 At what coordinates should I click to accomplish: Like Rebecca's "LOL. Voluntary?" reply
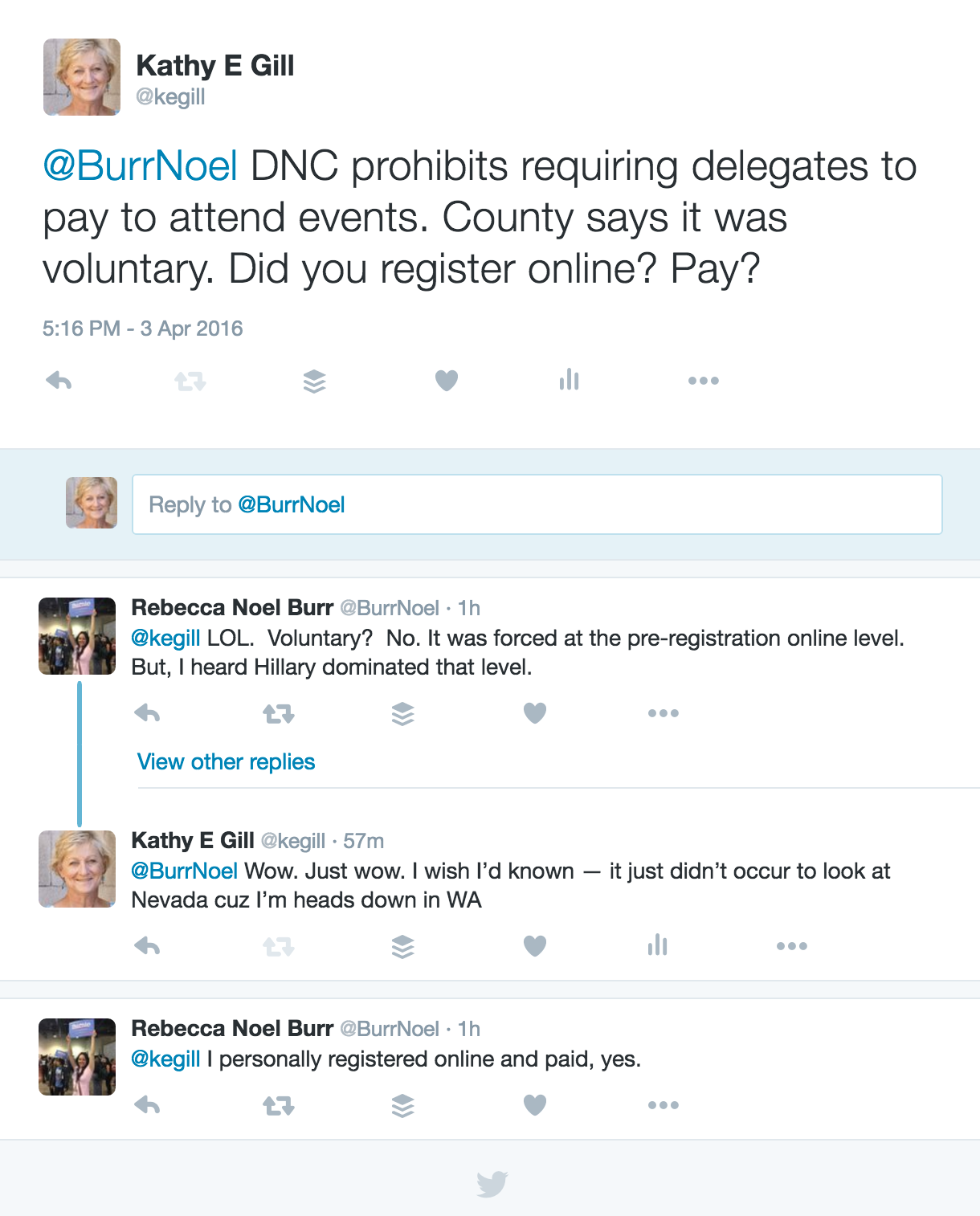coord(535,712)
